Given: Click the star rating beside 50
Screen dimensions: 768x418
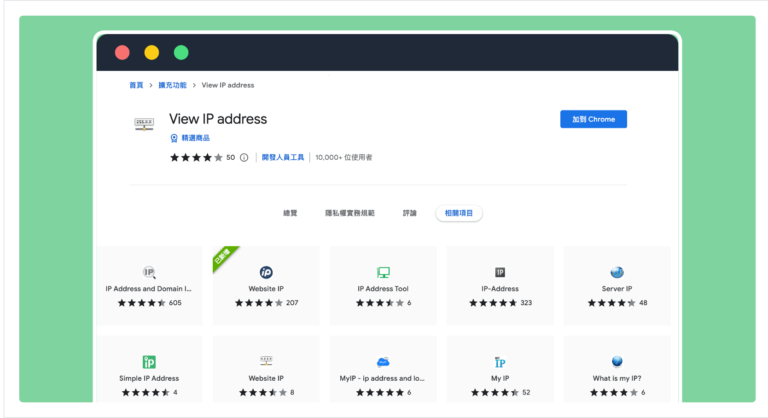Looking at the screenshot, I should click(x=196, y=157).
